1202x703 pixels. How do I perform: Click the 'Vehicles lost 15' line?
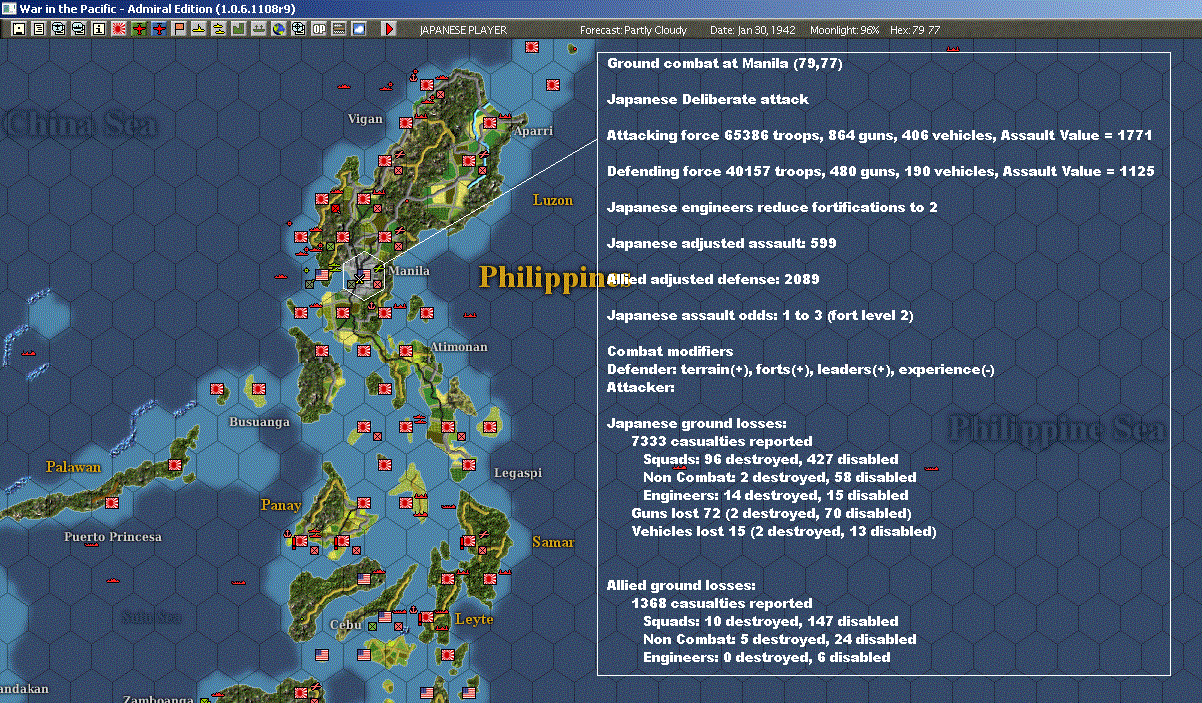tap(784, 531)
